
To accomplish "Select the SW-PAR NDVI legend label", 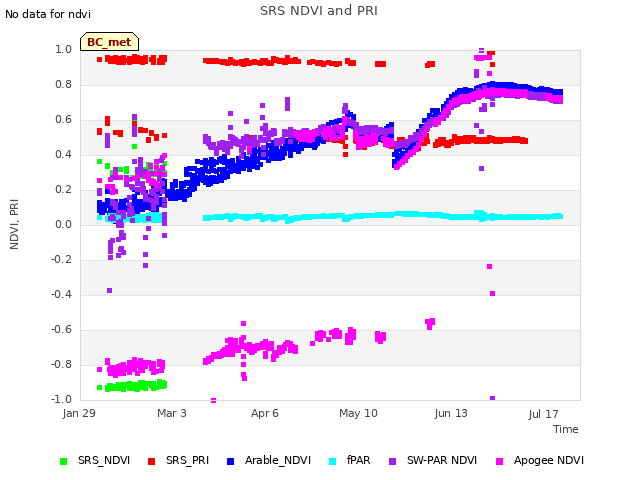I will tap(442, 460).
